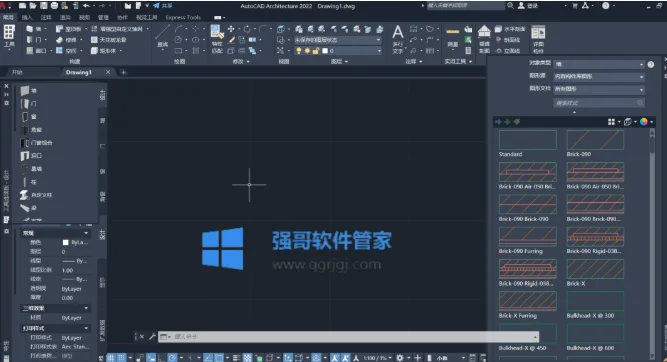Click the Save disk icon in quick access toolbar

coord(44,6)
